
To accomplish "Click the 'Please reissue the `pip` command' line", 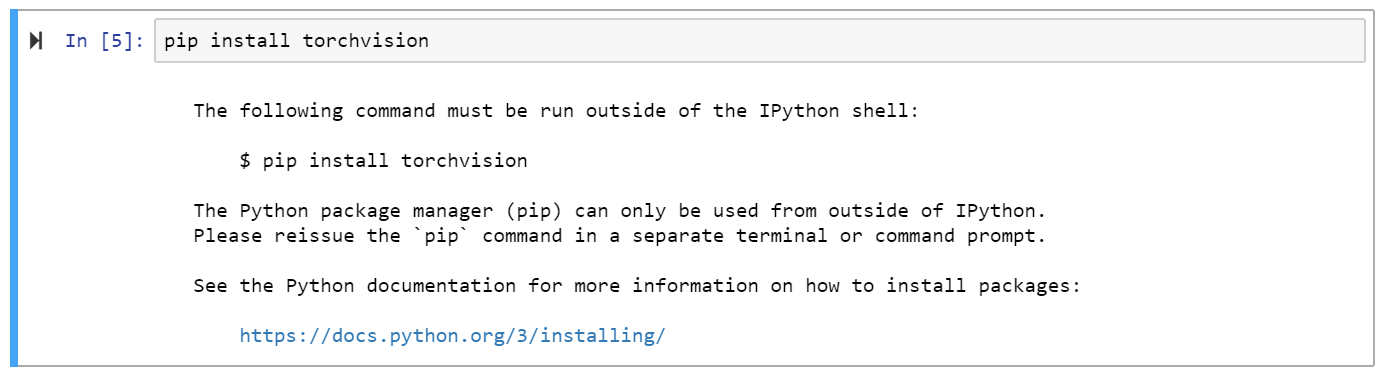I will pyautogui.click(x=619, y=236).
